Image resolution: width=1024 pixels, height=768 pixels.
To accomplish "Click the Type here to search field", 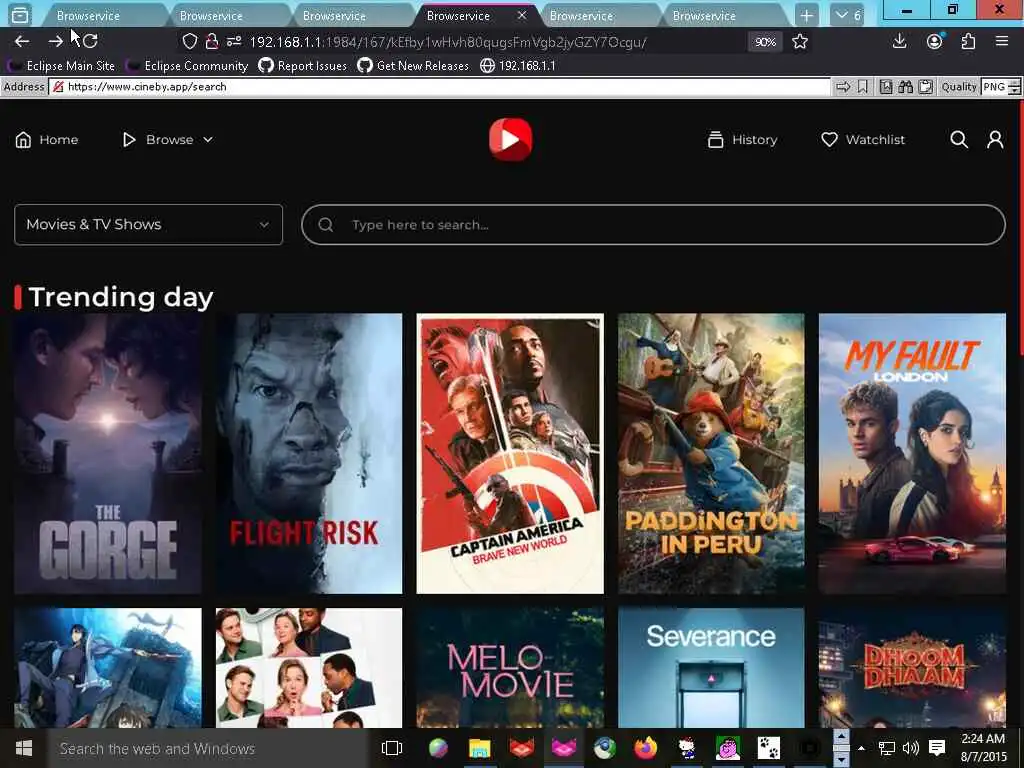I will [653, 225].
